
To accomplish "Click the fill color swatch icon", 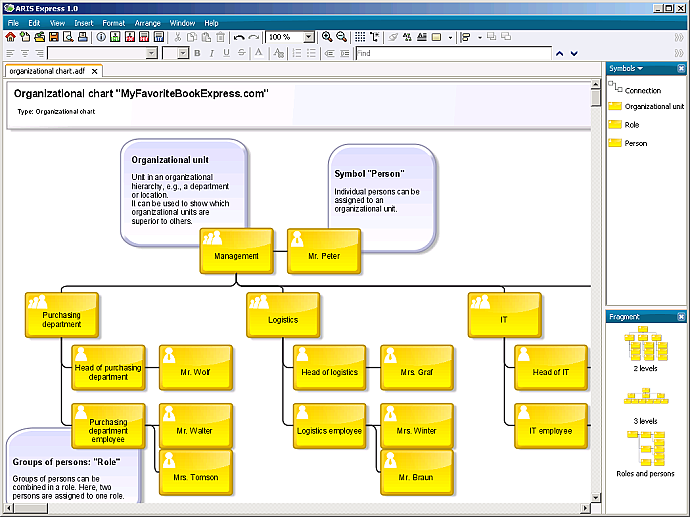I will tap(437, 37).
